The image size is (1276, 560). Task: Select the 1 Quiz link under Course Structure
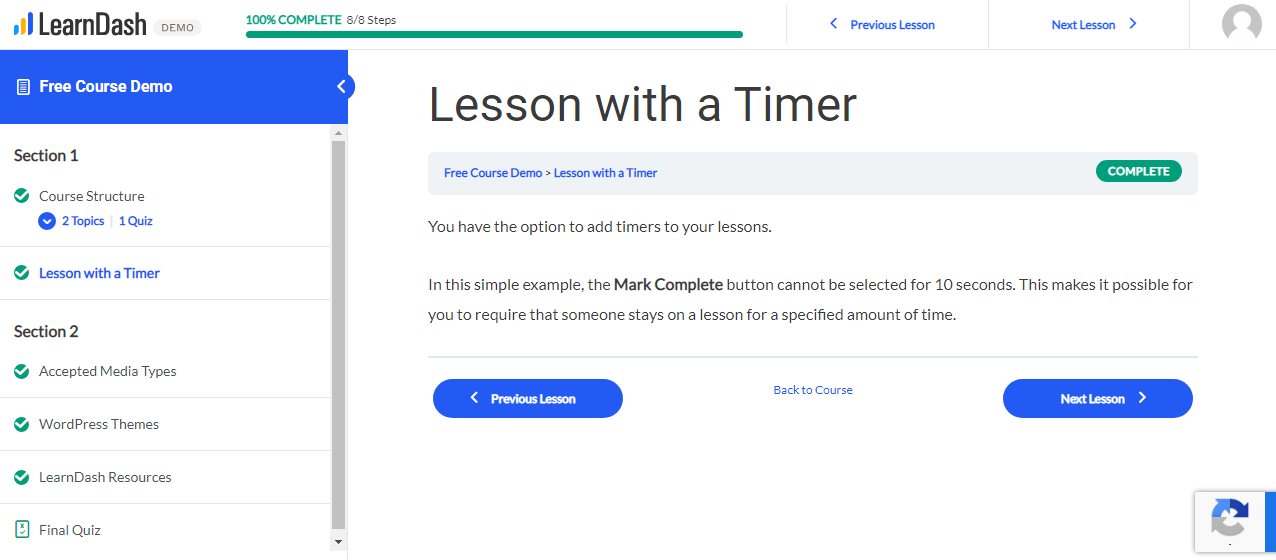tap(136, 221)
